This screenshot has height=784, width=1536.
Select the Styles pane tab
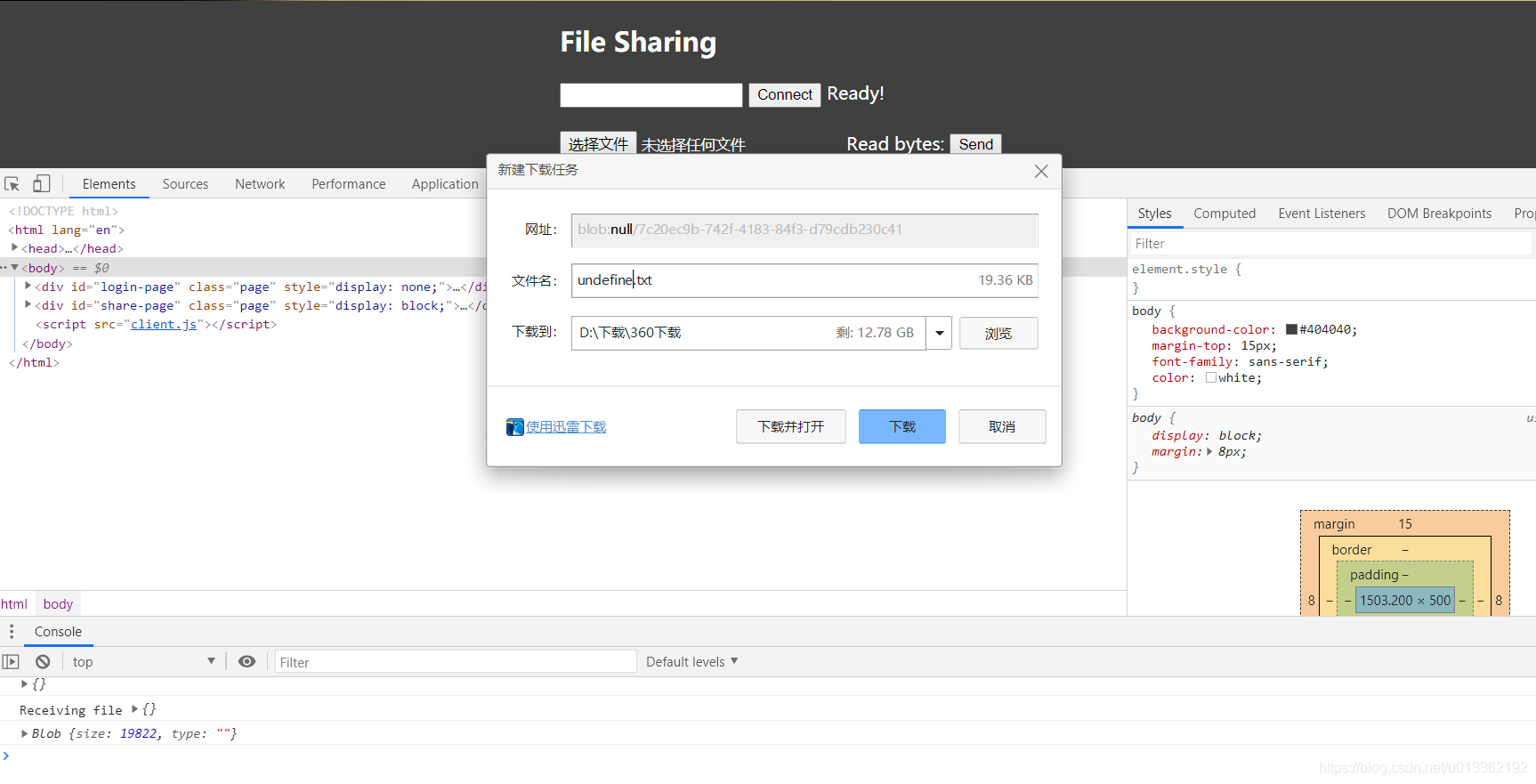1154,214
